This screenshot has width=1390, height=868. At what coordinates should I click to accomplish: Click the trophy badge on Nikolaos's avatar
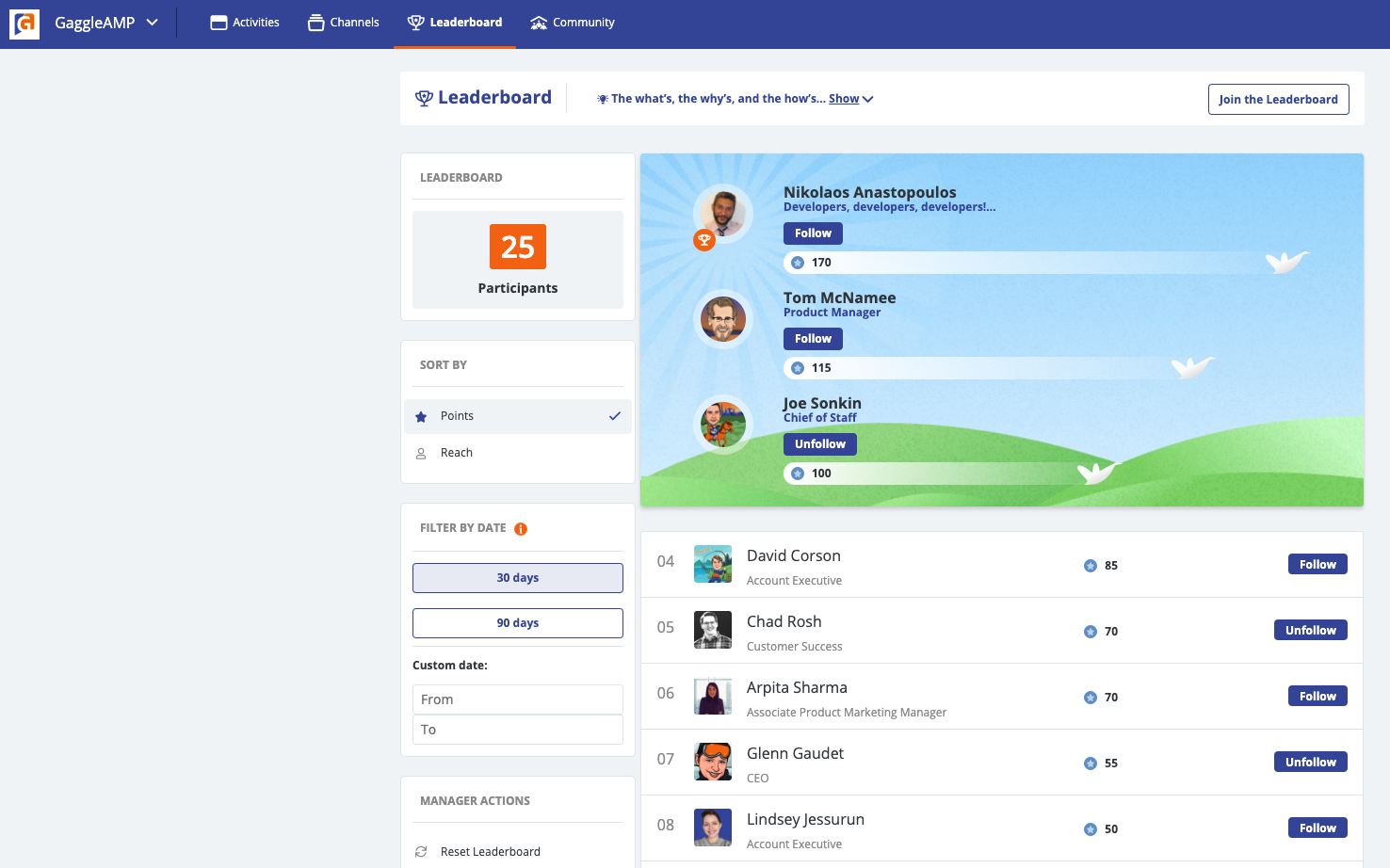click(x=703, y=240)
